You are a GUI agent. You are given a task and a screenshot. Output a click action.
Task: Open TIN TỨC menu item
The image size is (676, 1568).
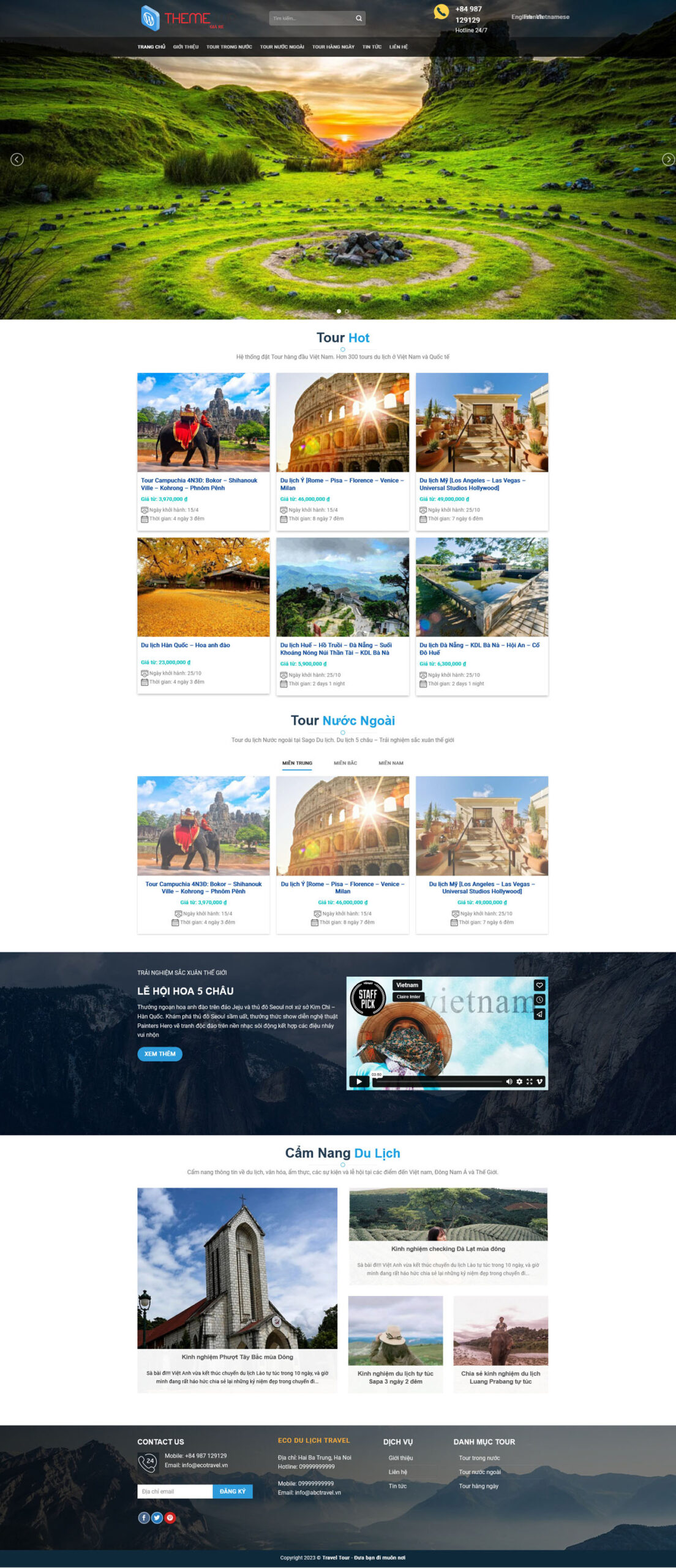click(x=372, y=47)
